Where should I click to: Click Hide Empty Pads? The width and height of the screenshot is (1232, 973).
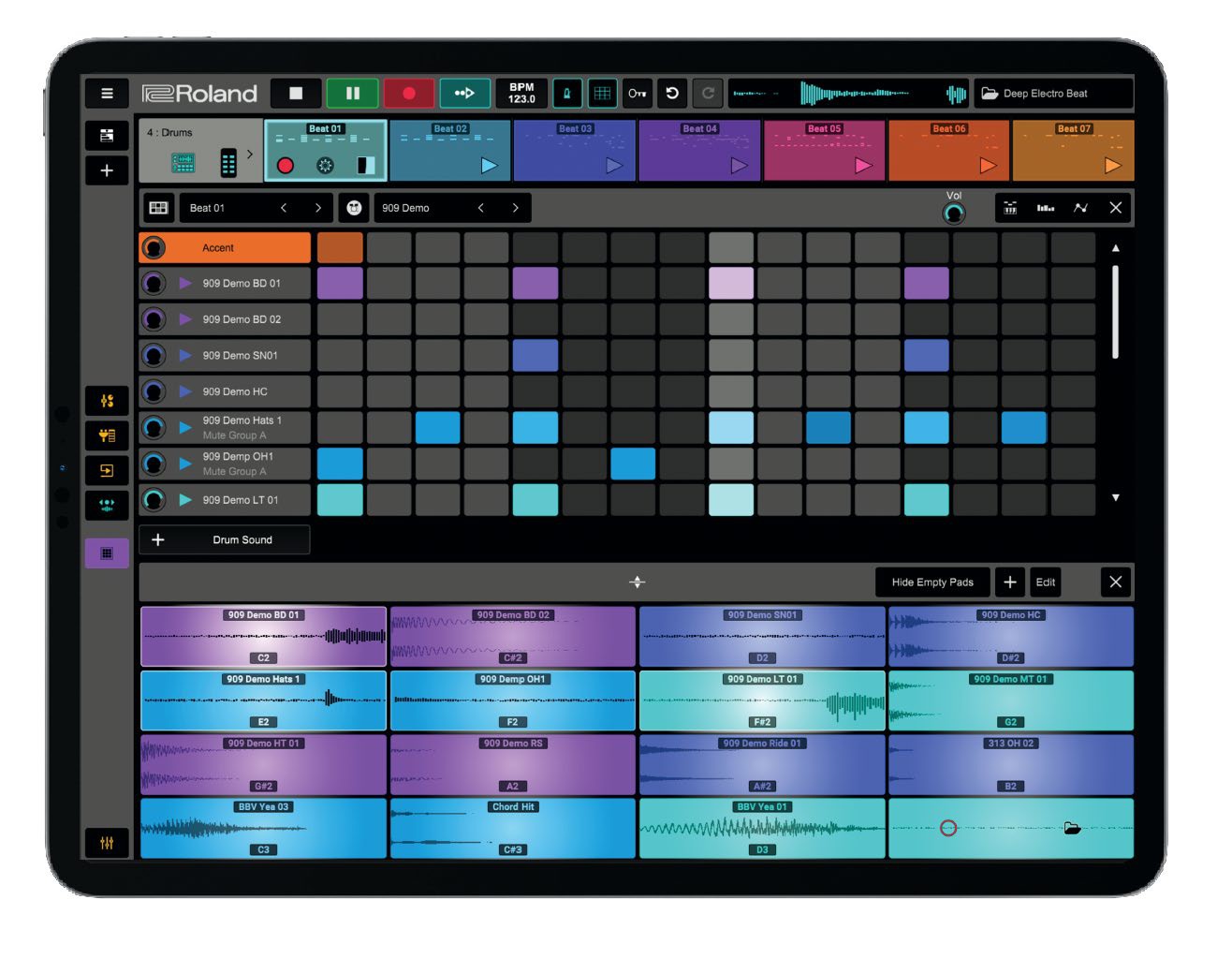point(932,582)
